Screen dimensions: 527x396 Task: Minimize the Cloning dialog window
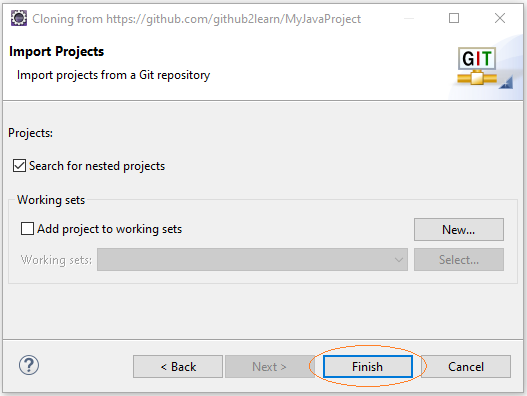tap(408, 18)
